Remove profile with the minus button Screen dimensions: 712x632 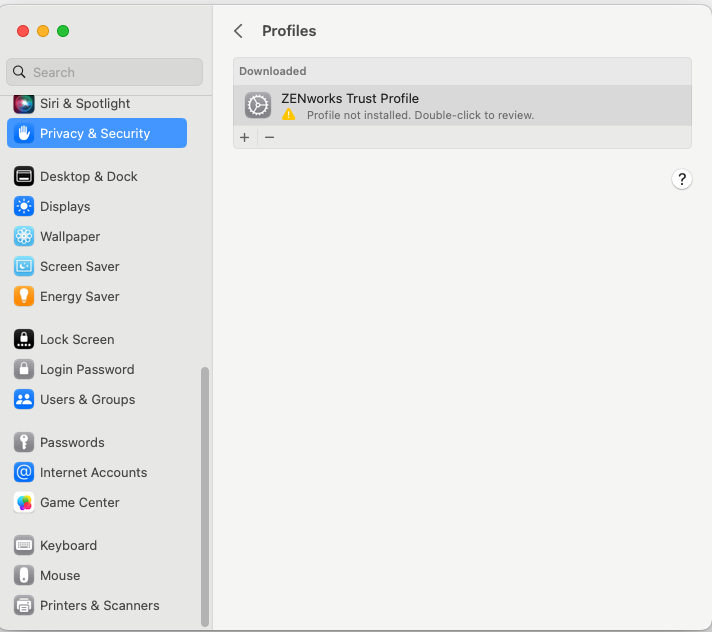point(269,137)
